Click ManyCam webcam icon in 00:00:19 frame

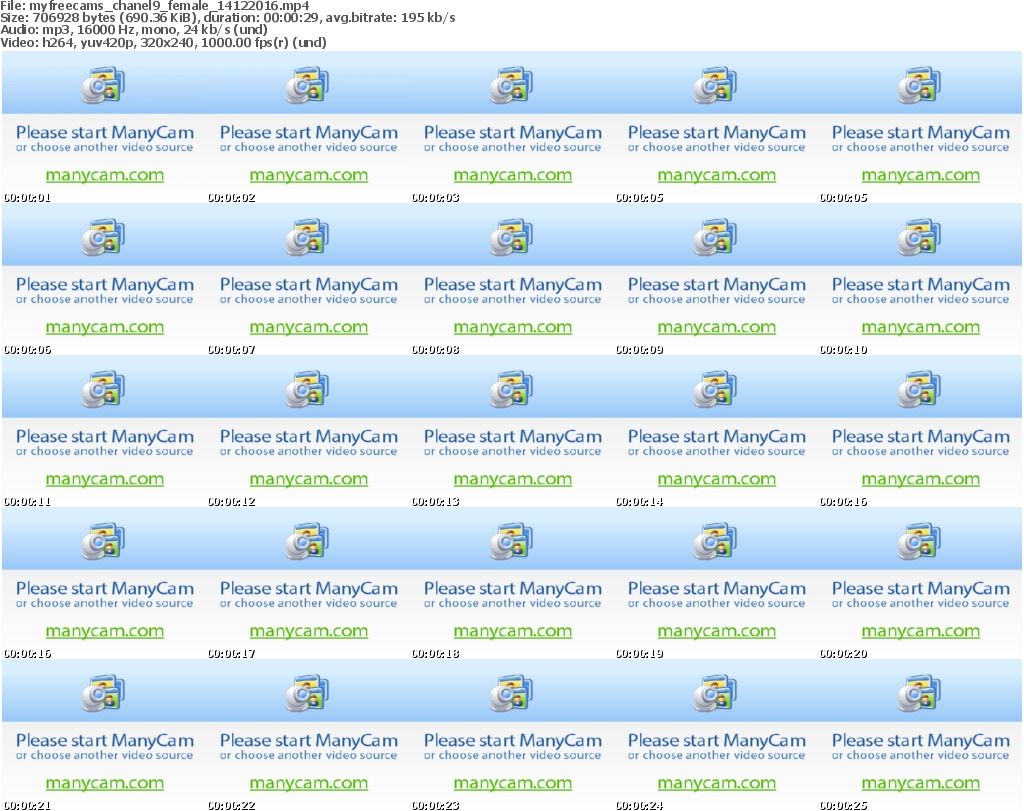(x=715, y=541)
